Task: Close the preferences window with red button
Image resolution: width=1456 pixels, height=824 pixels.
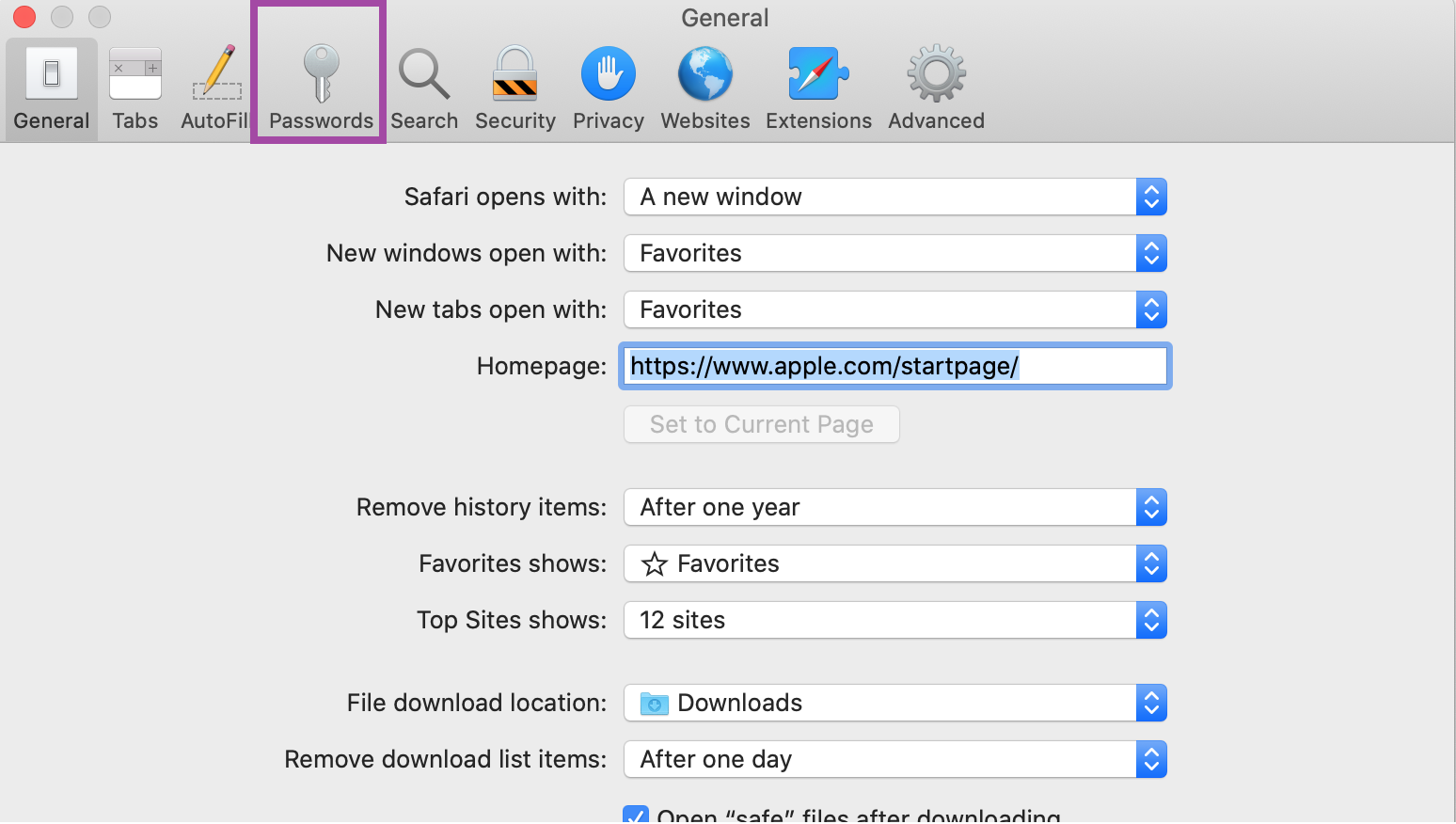Action: click(x=24, y=17)
